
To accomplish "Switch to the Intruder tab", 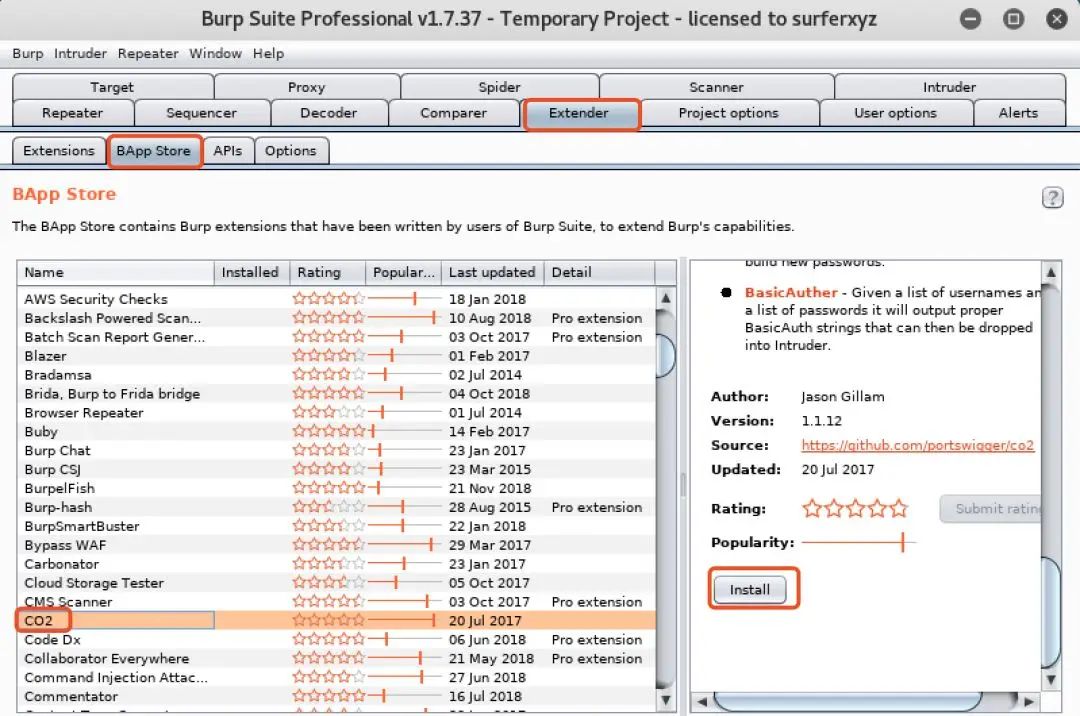I will pyautogui.click(x=949, y=87).
